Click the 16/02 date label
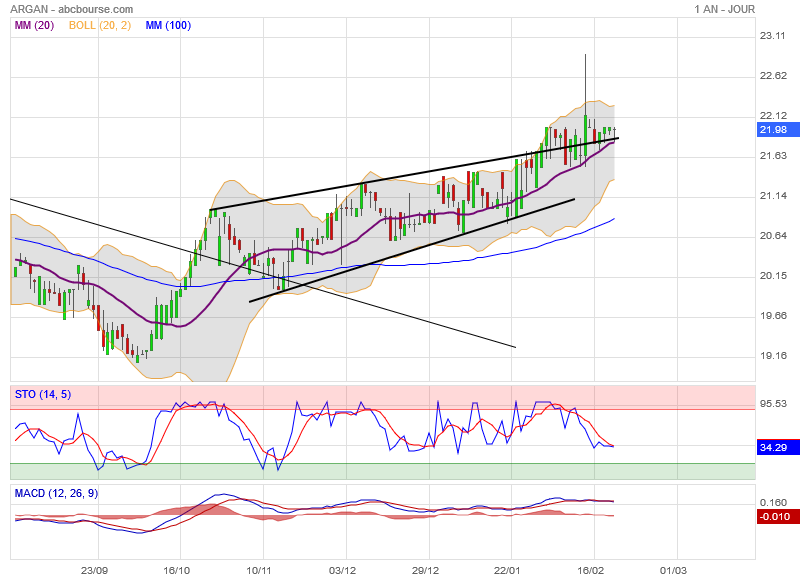 (590, 570)
